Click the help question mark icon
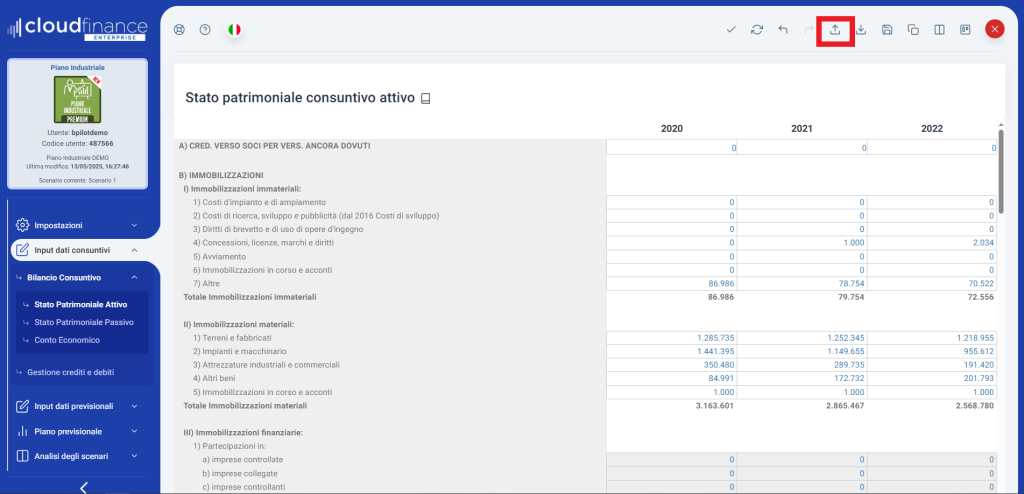1024x494 pixels. coord(205,29)
